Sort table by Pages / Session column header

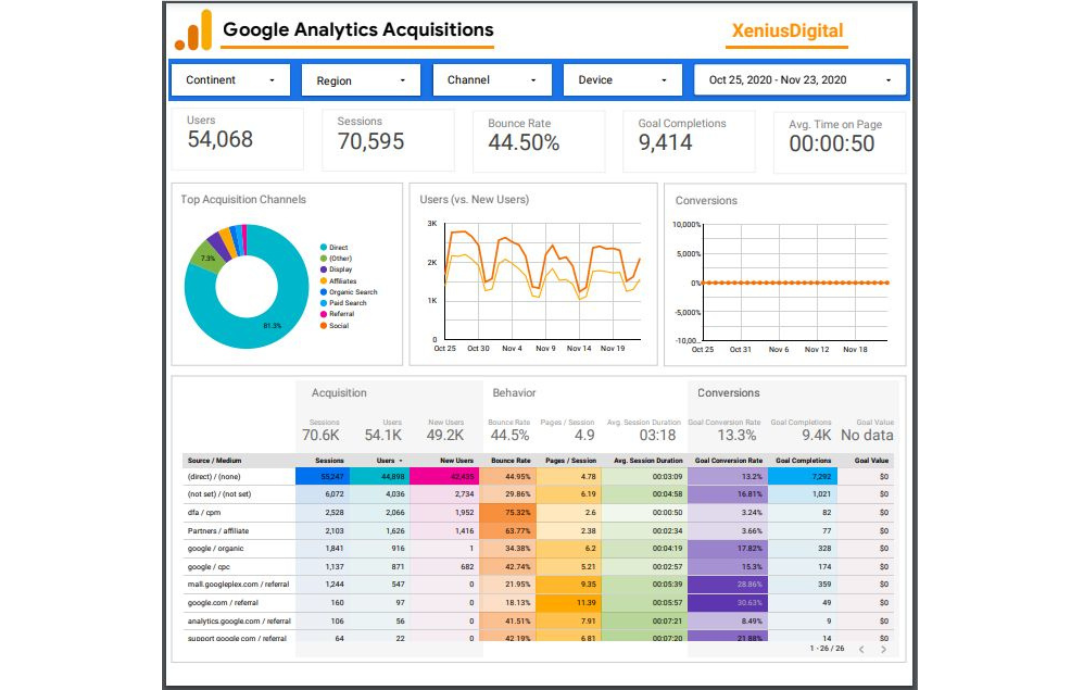[x=570, y=460]
